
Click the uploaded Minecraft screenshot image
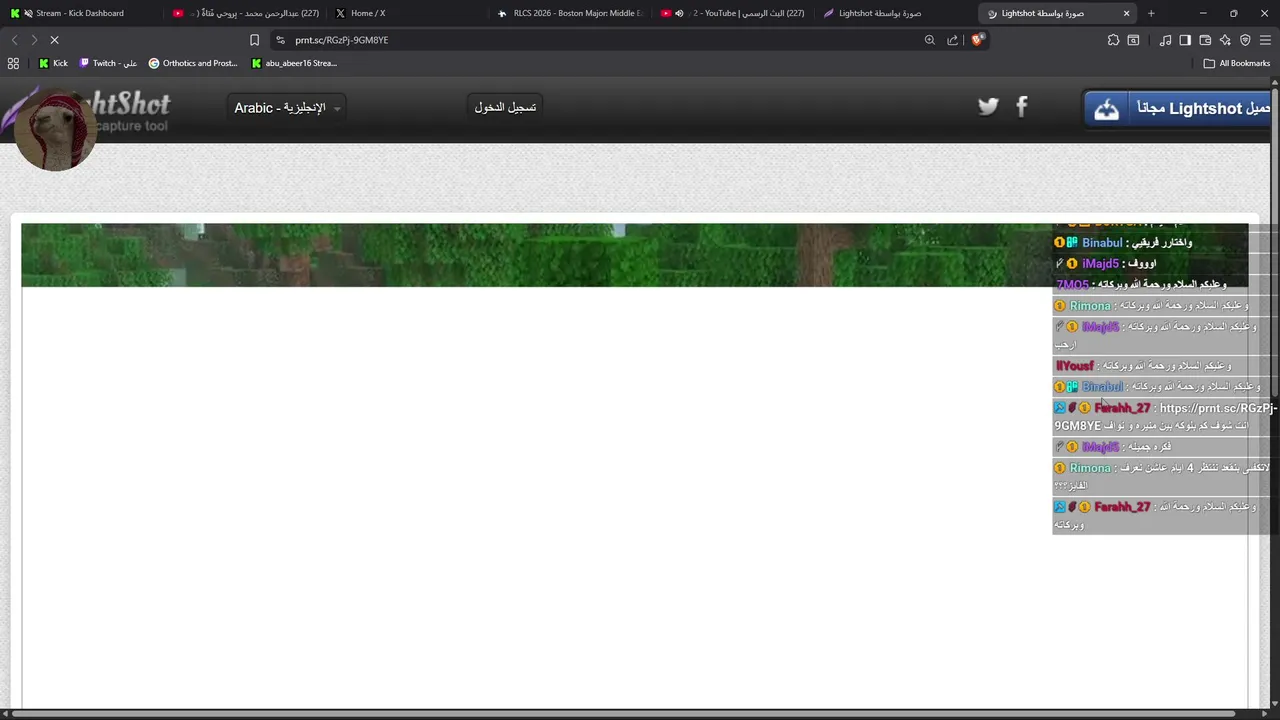coord(635,255)
